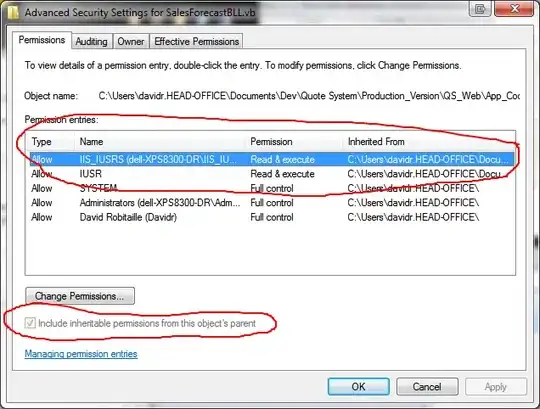This screenshot has width=540, height=409.
Task: Sort by the Name column header
Action: tap(160, 141)
